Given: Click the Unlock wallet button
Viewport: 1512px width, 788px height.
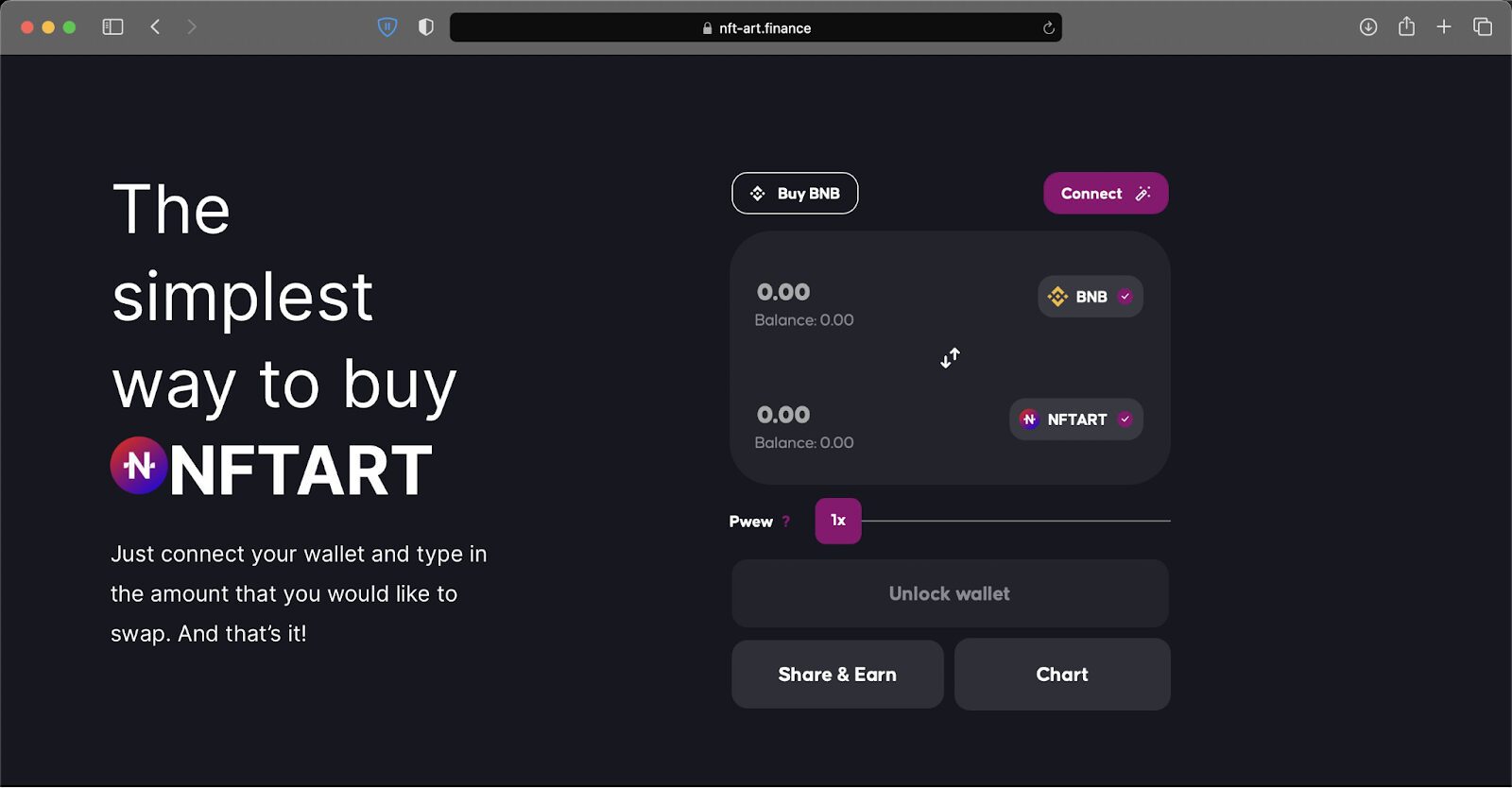Looking at the screenshot, I should [950, 593].
